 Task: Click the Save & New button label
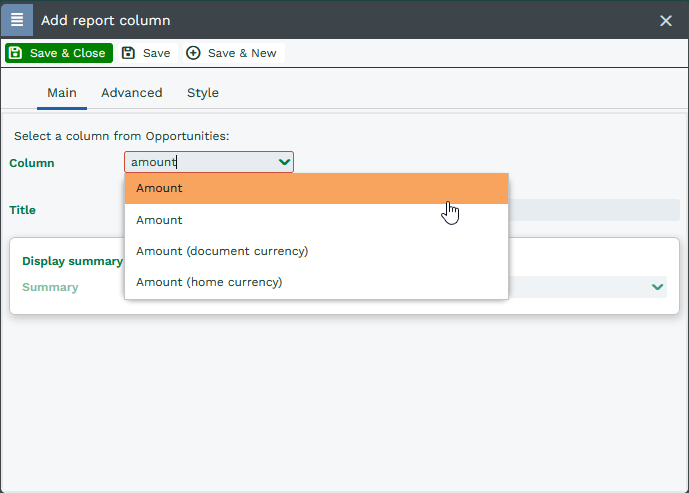coord(242,53)
